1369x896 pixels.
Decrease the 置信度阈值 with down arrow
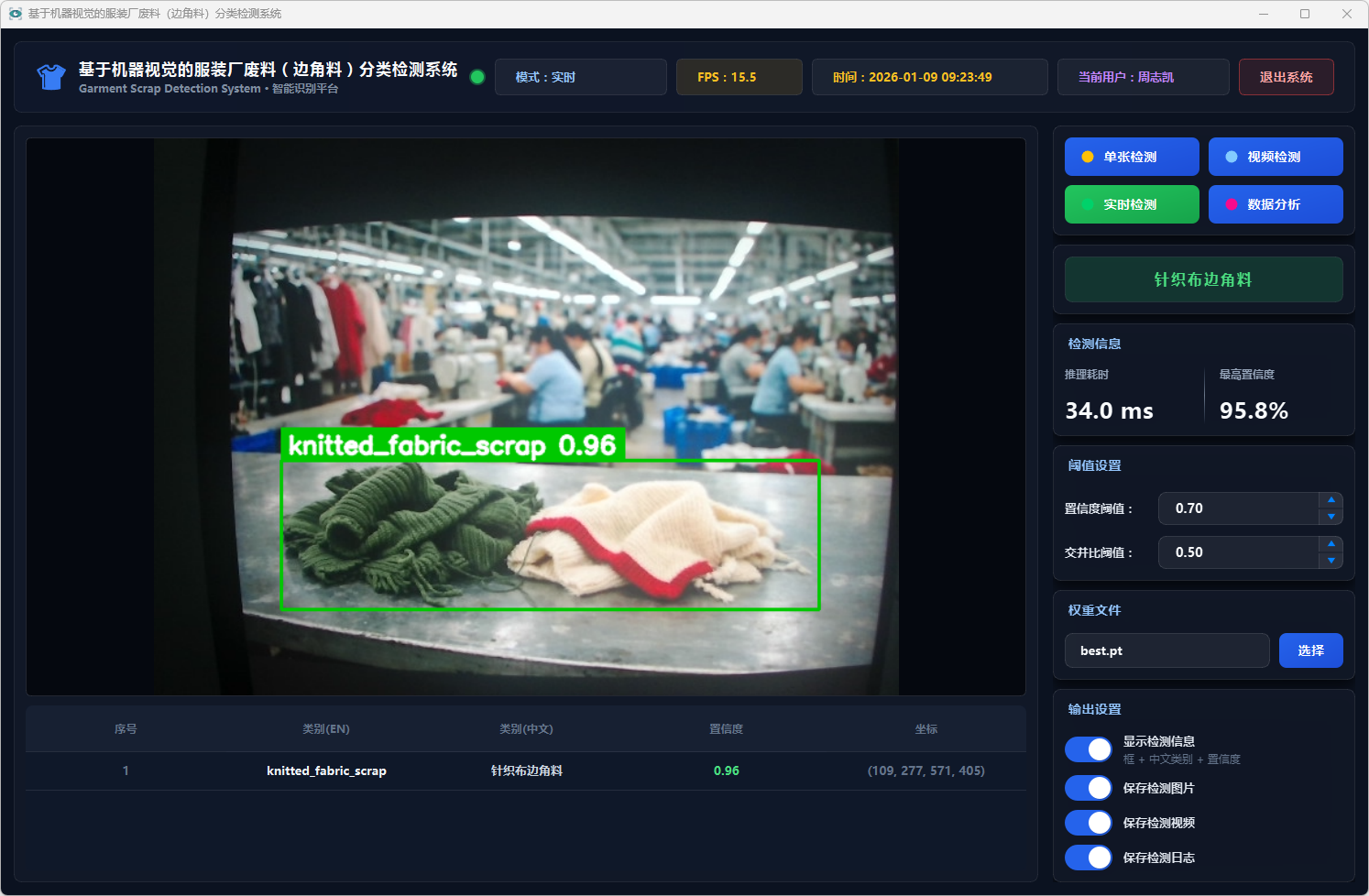point(1331,517)
